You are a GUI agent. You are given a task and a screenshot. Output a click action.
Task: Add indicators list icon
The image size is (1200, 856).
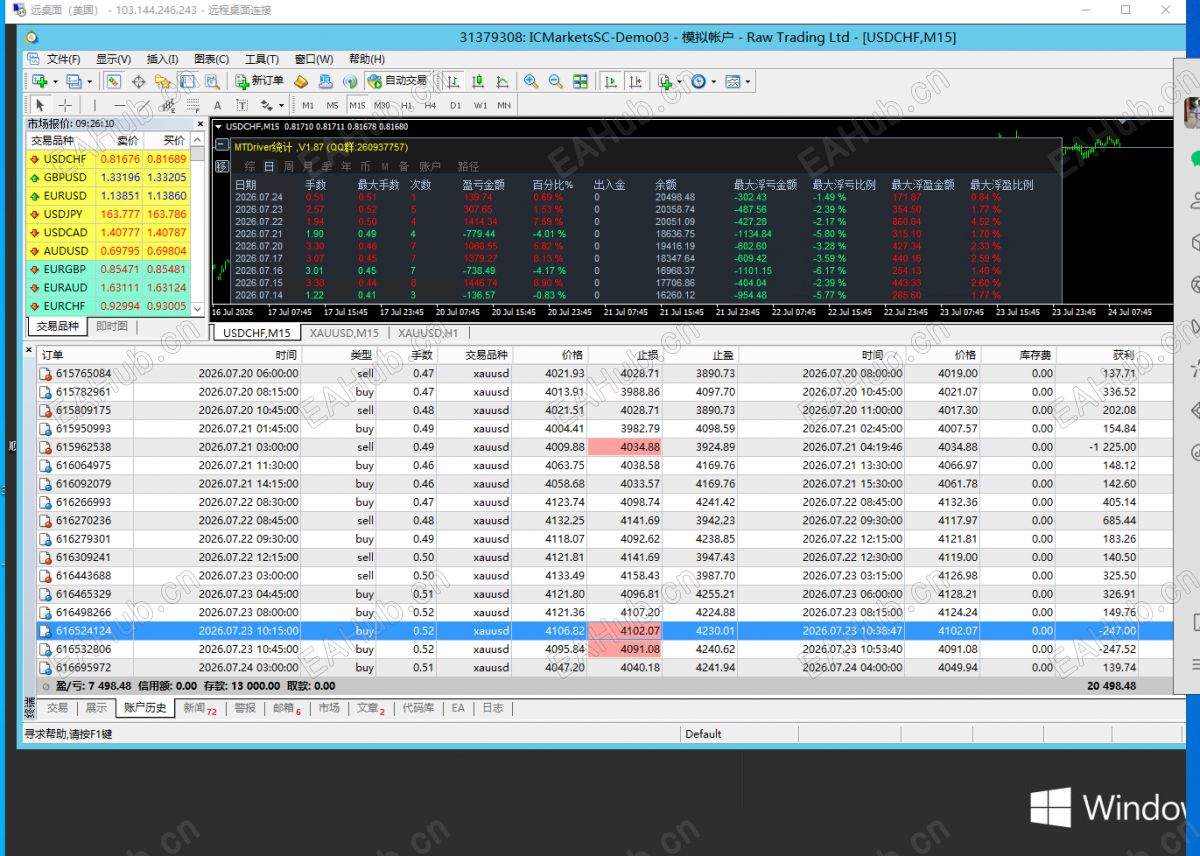click(x=664, y=81)
